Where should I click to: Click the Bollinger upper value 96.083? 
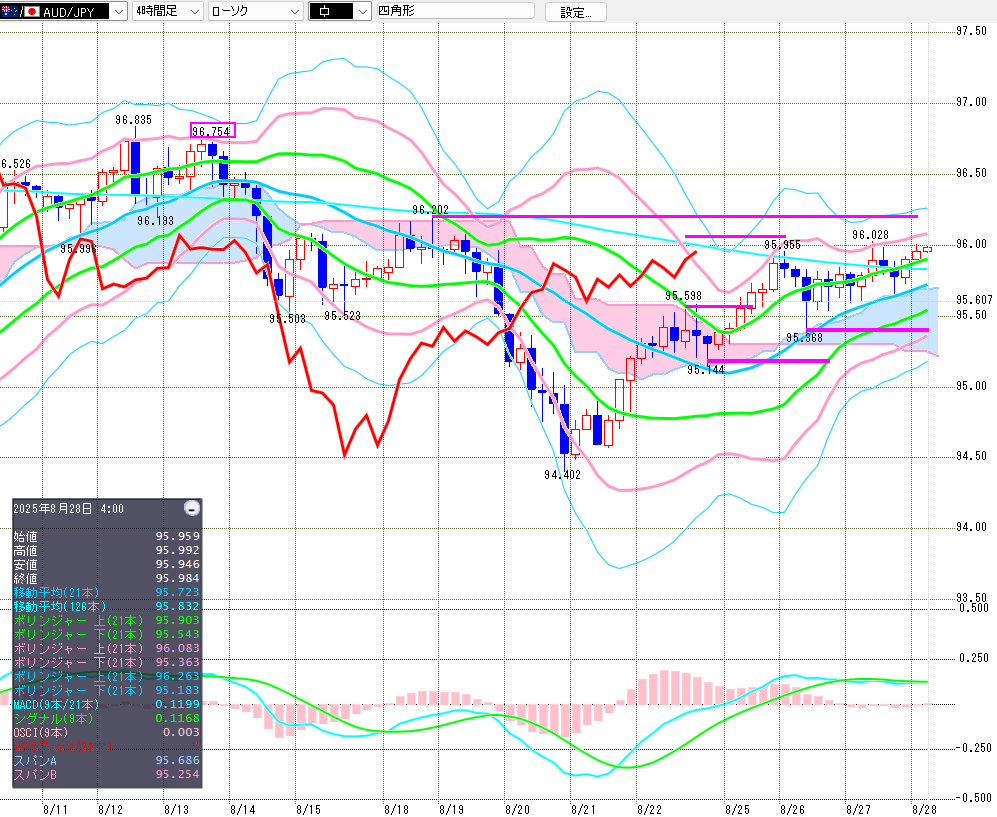(177, 648)
